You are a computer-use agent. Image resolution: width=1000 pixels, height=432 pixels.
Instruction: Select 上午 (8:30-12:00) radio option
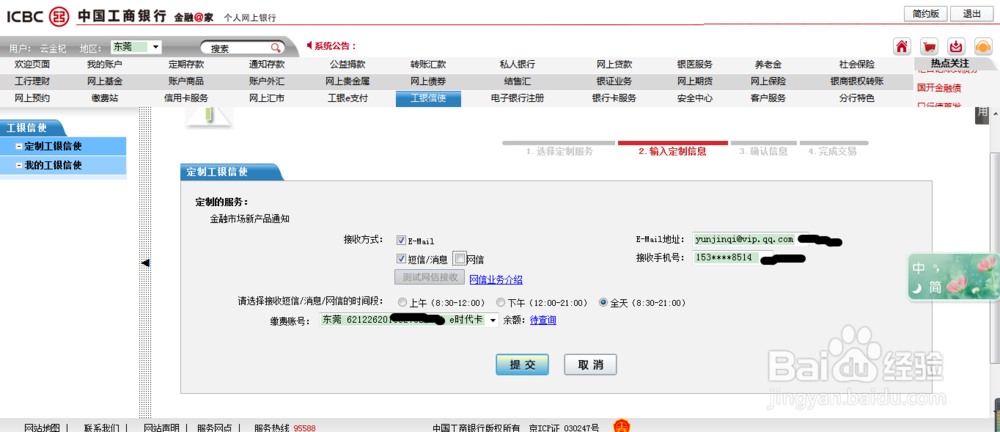click(402, 302)
